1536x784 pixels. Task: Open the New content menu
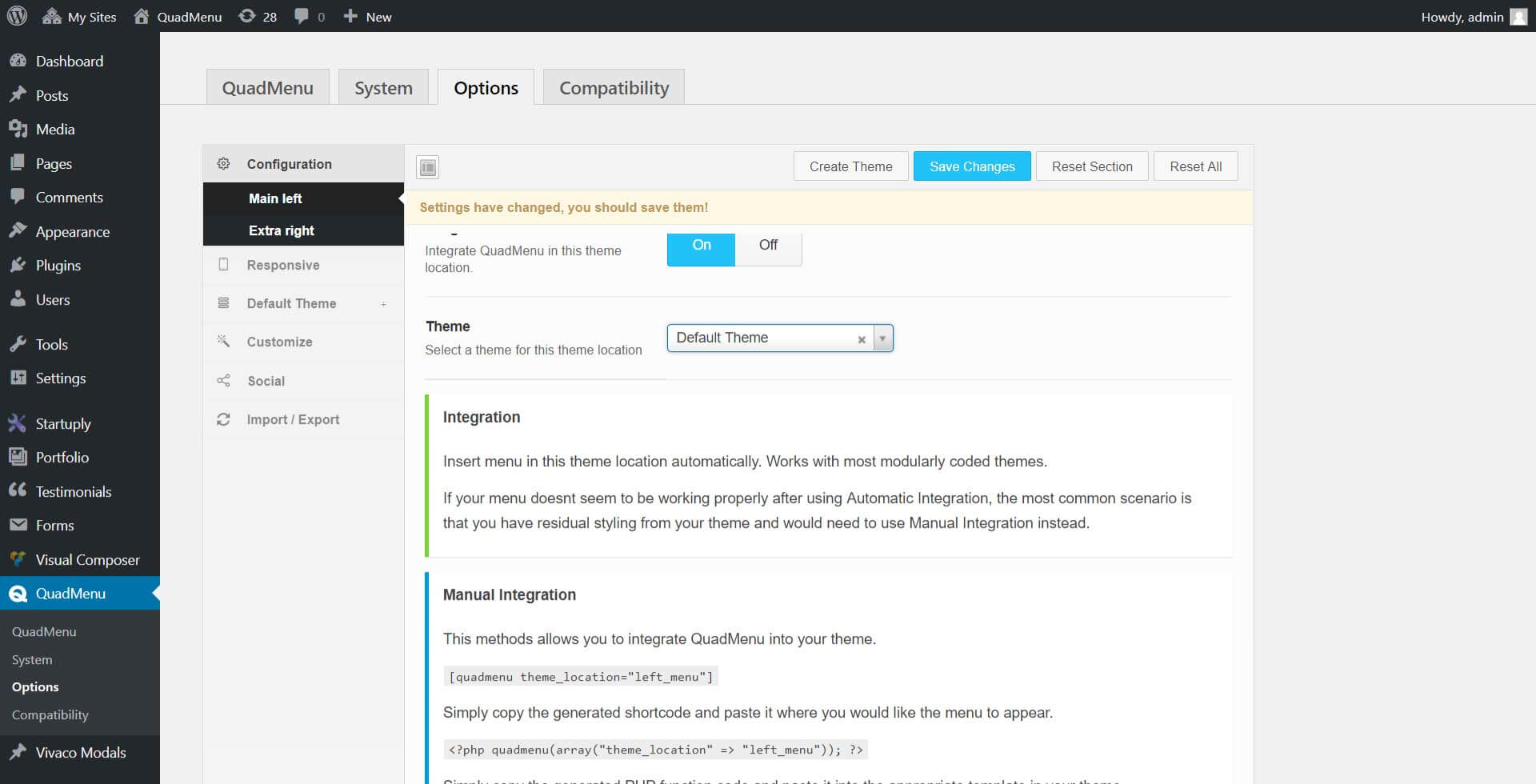pos(367,17)
